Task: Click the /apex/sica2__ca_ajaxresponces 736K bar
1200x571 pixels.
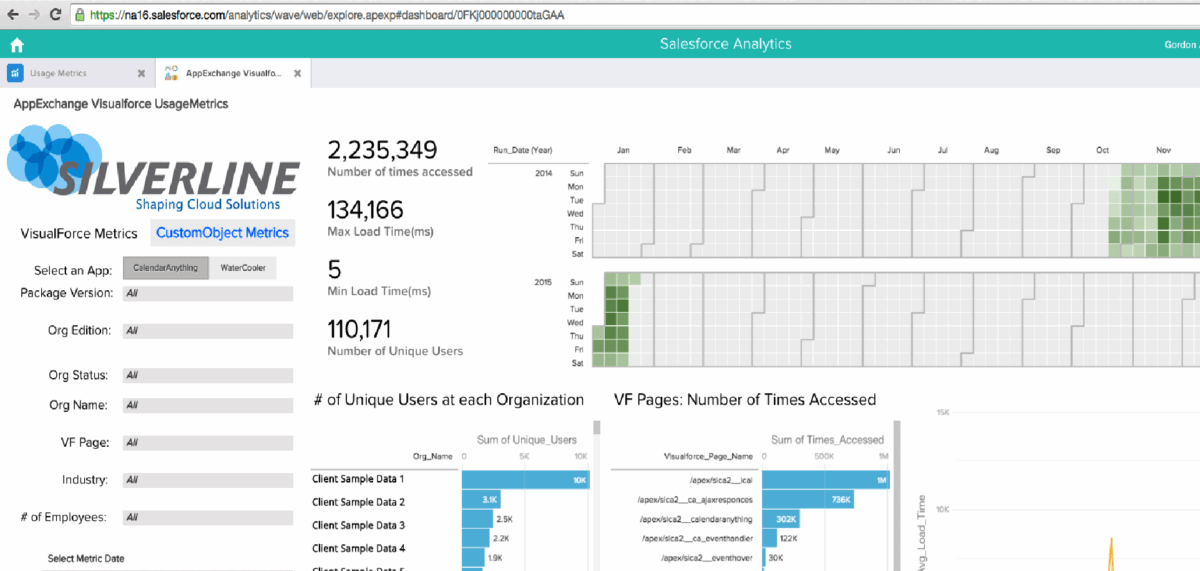Action: tap(808, 499)
